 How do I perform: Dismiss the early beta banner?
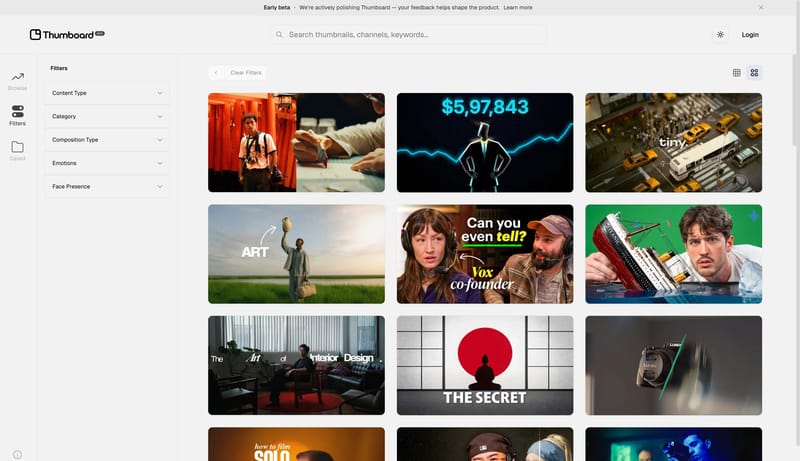pyautogui.click(x=761, y=8)
